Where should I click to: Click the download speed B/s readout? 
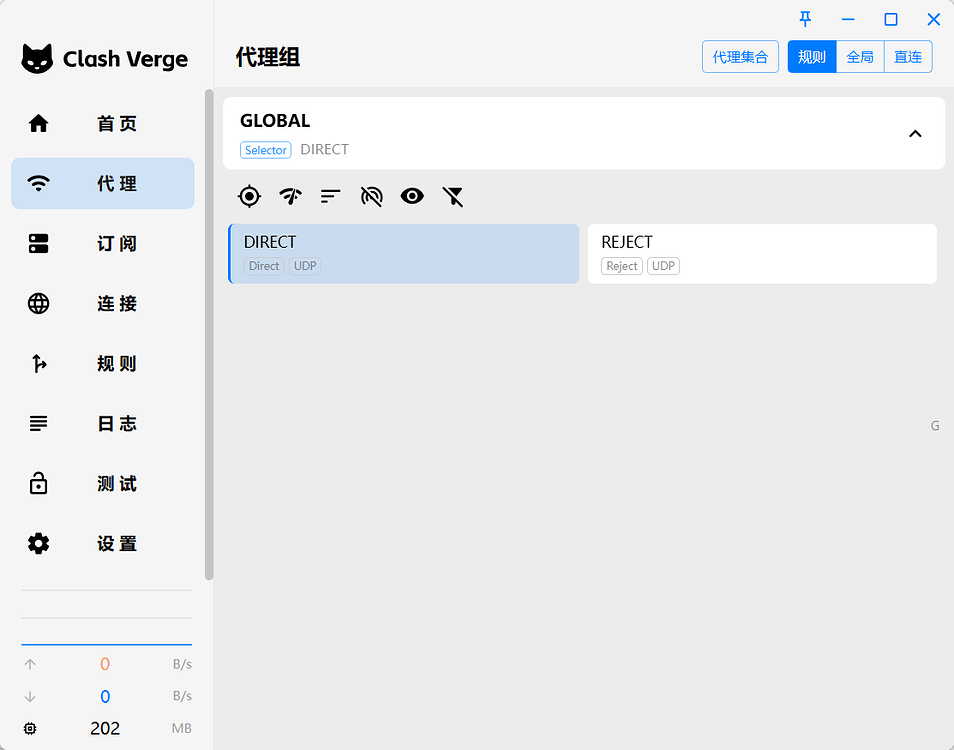[x=106, y=696]
